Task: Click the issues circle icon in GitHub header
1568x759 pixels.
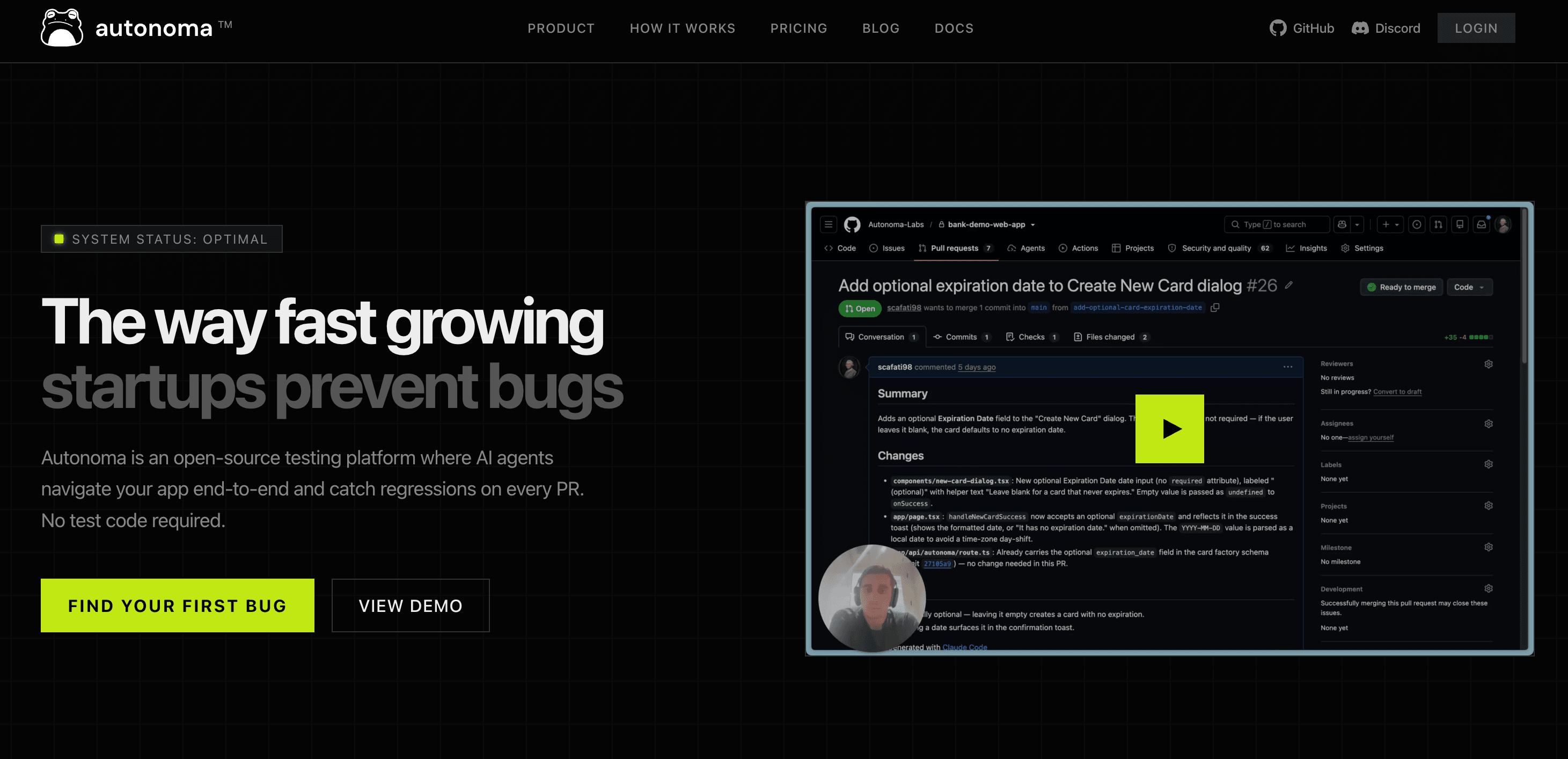Action: (1417, 224)
